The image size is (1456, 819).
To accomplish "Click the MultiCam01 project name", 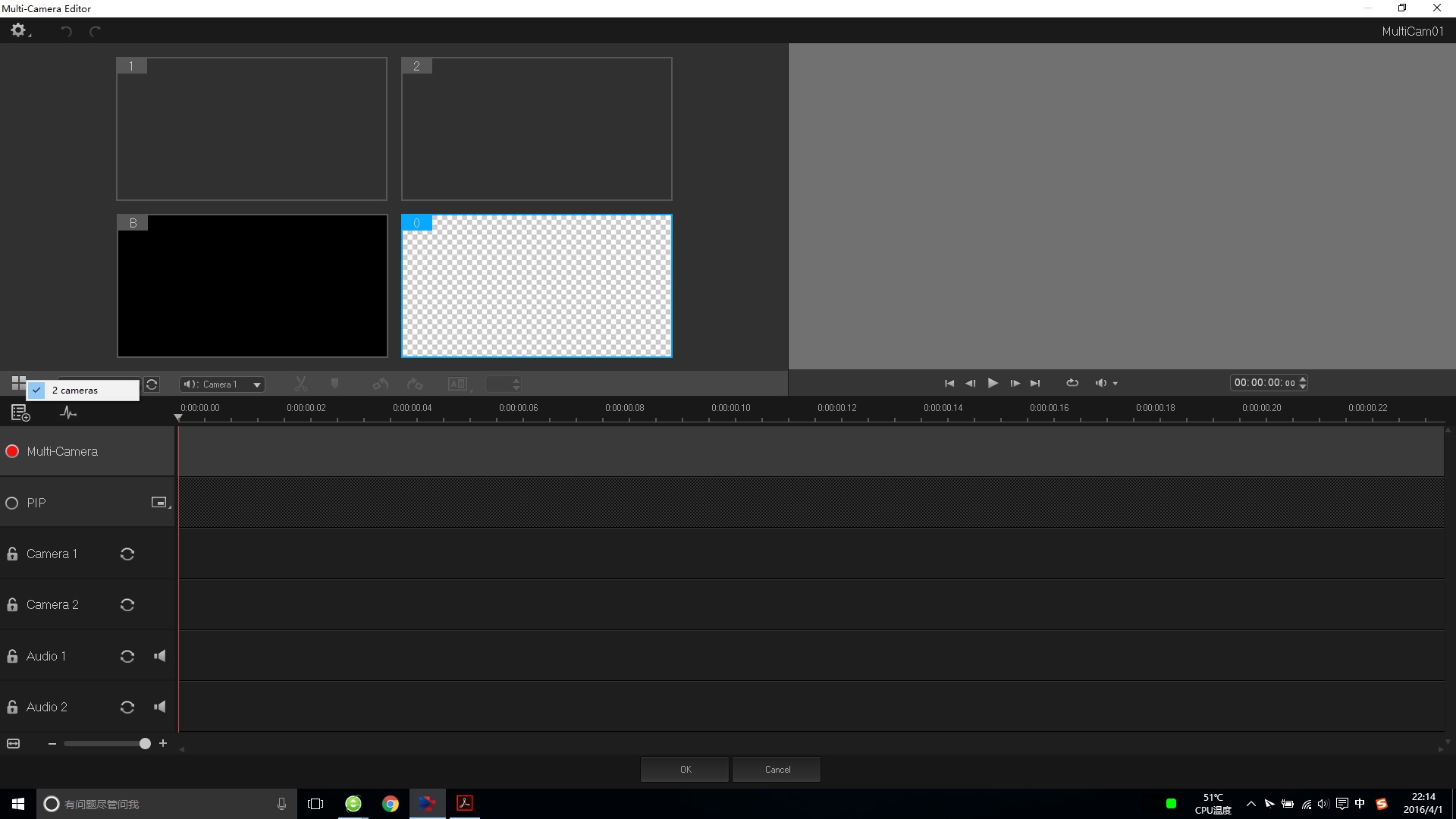I will click(1412, 31).
